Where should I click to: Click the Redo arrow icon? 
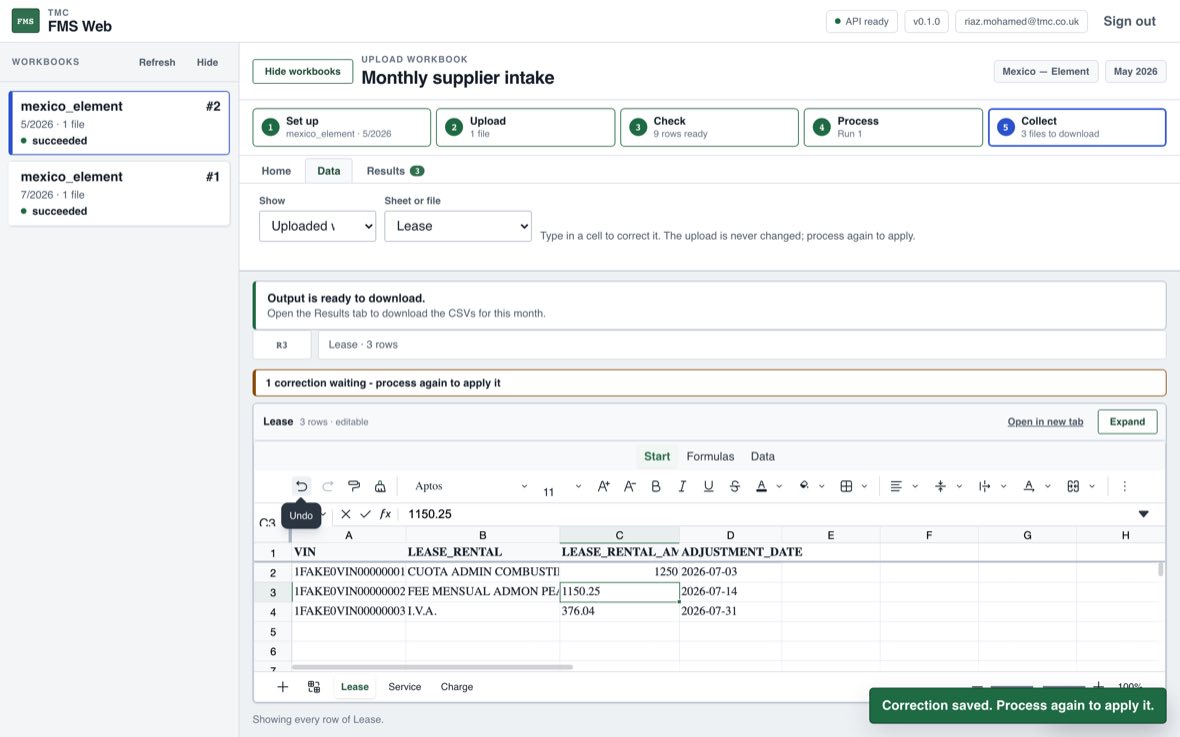click(327, 486)
